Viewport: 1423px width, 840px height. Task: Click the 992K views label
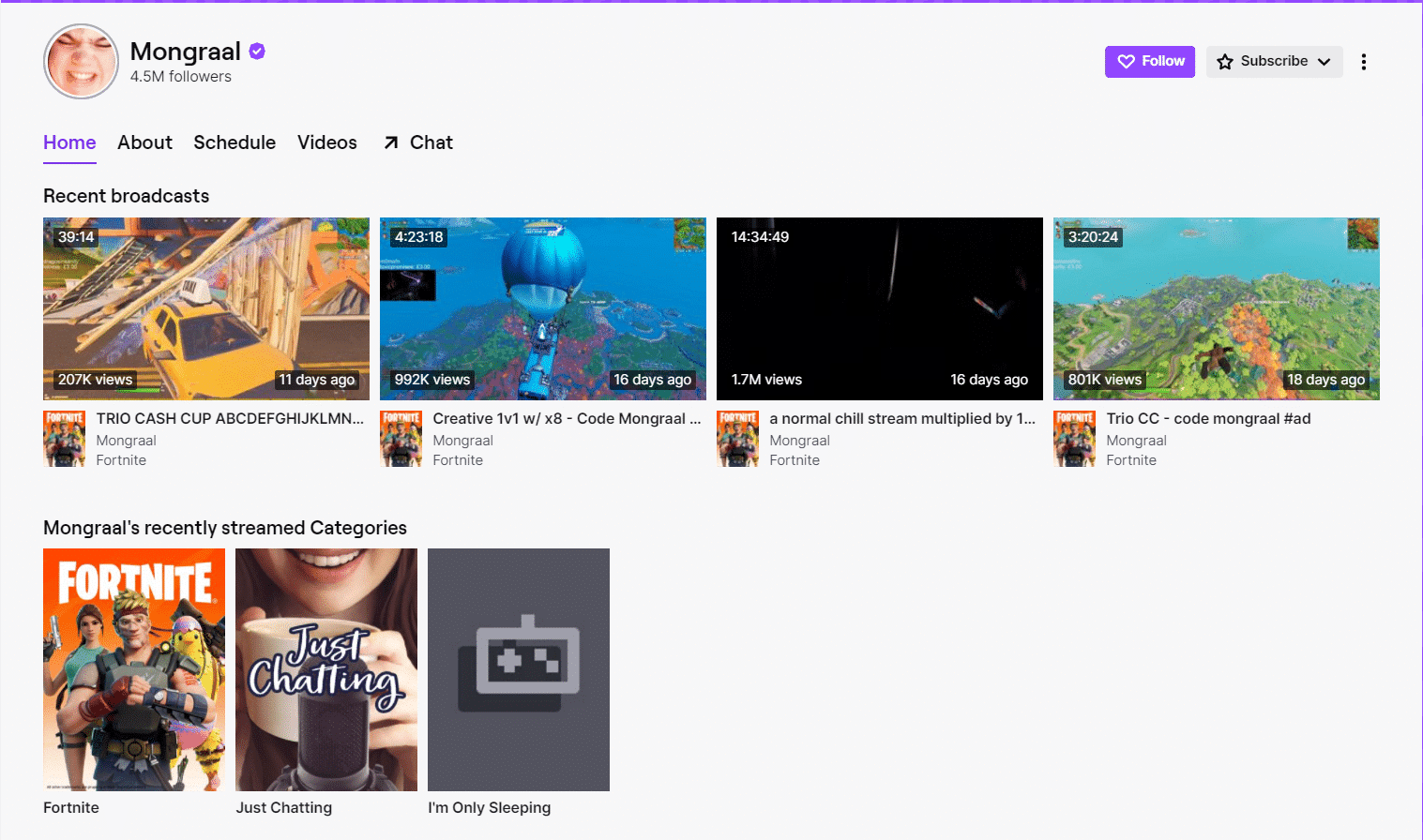(431, 380)
